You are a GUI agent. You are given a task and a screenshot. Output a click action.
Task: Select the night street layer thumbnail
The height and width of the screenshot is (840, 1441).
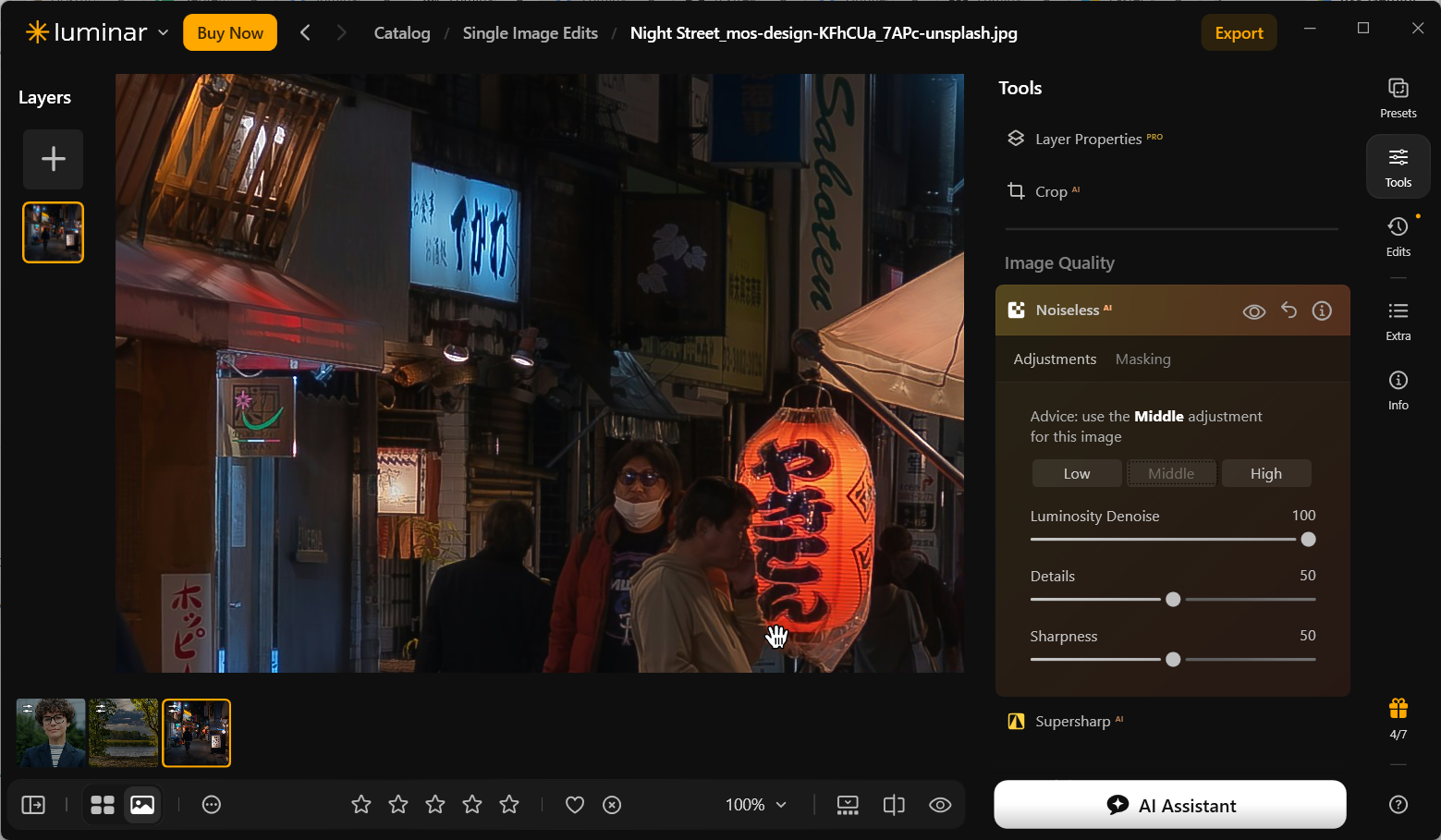click(x=54, y=232)
